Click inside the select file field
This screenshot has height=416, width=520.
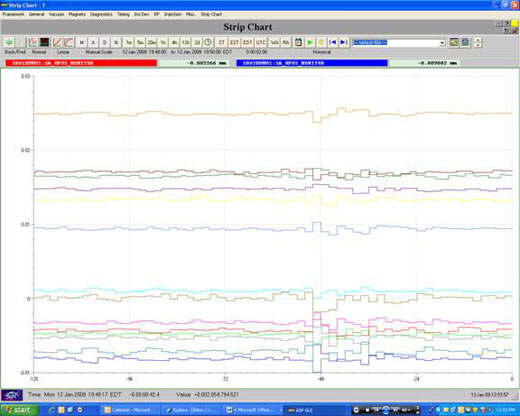click(396, 43)
